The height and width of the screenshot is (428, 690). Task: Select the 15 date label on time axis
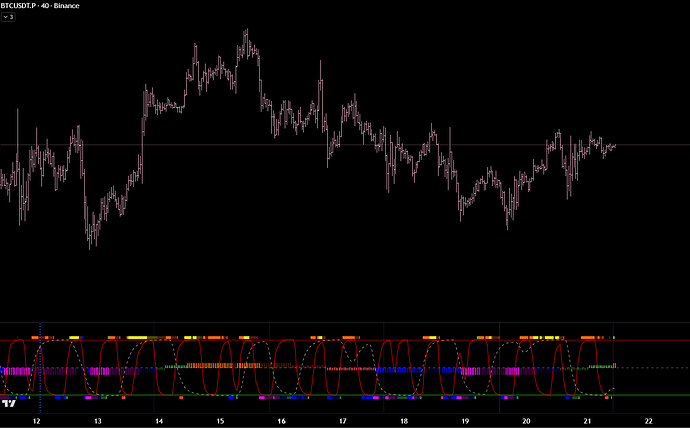point(220,421)
